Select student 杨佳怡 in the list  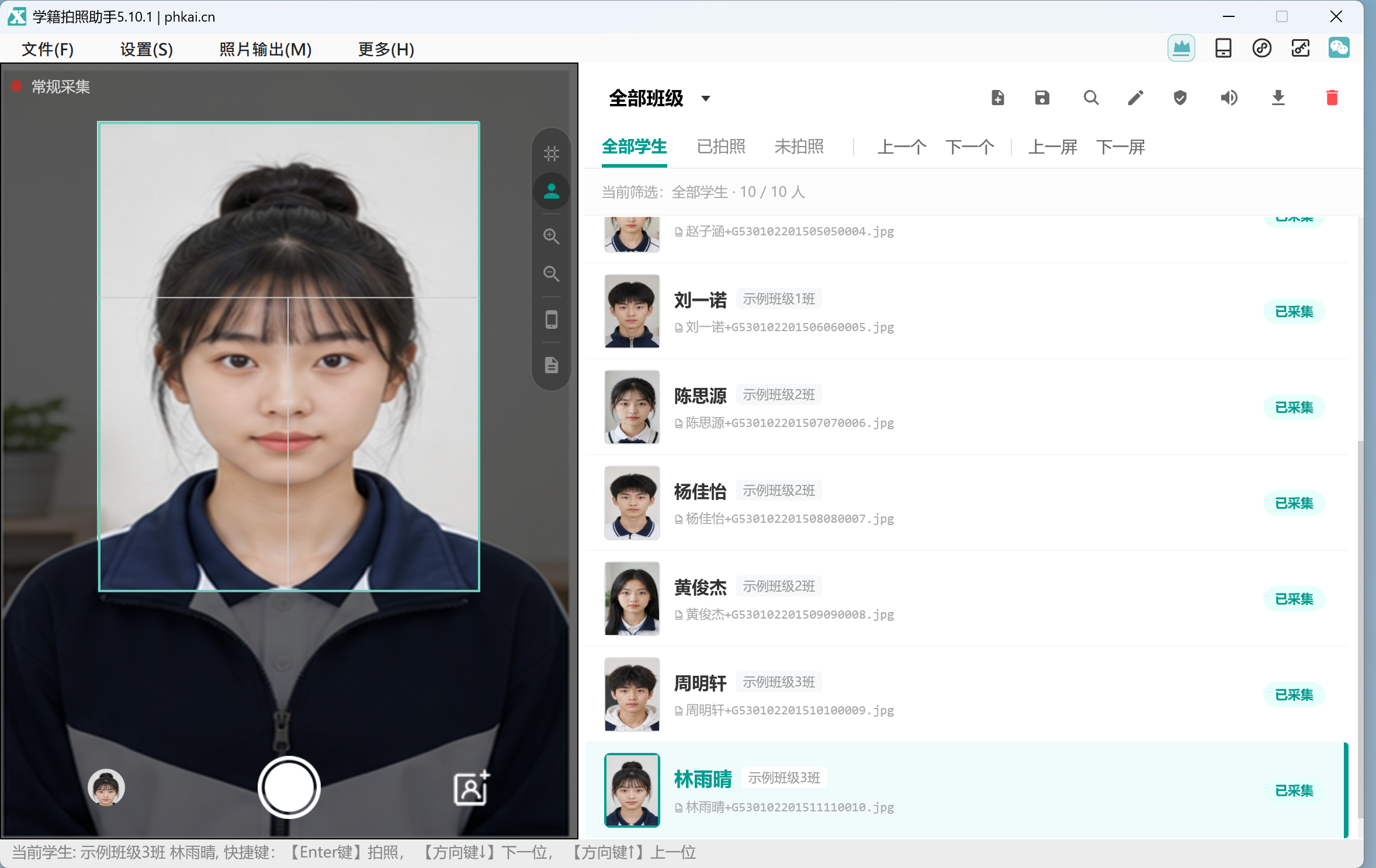(966, 503)
